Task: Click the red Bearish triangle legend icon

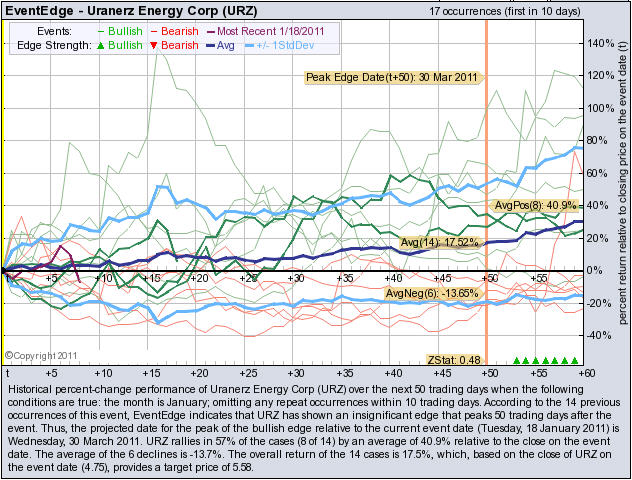Action: [x=154, y=46]
